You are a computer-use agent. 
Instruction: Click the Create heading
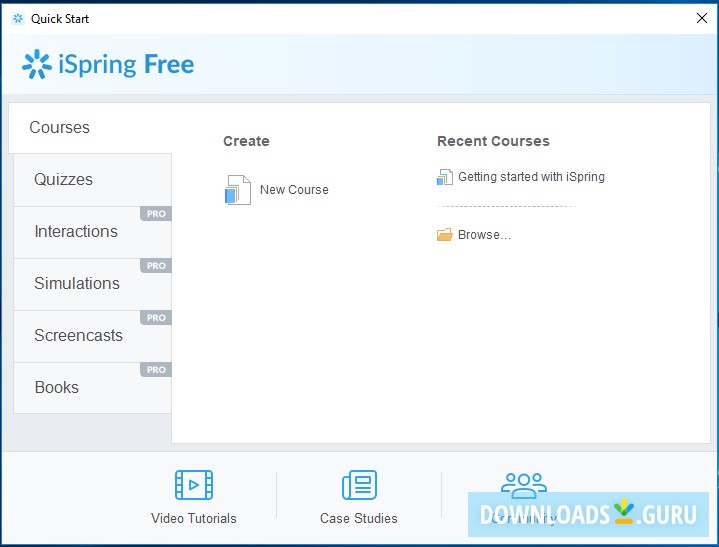[x=246, y=141]
